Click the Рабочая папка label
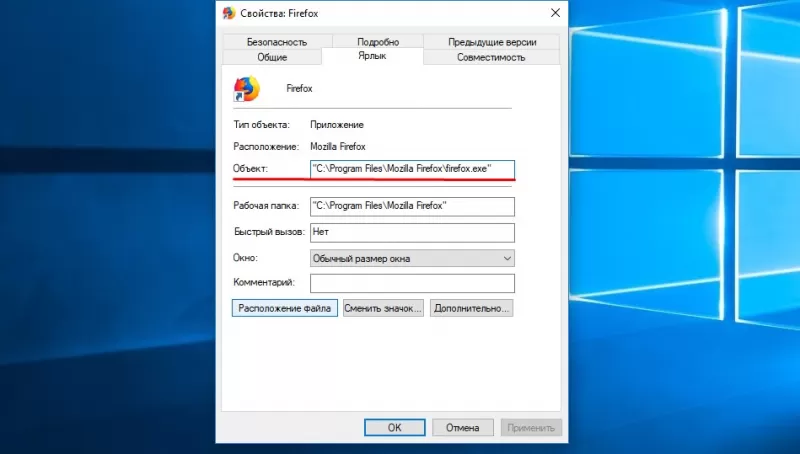The height and width of the screenshot is (454, 800). pyautogui.click(x=266, y=206)
